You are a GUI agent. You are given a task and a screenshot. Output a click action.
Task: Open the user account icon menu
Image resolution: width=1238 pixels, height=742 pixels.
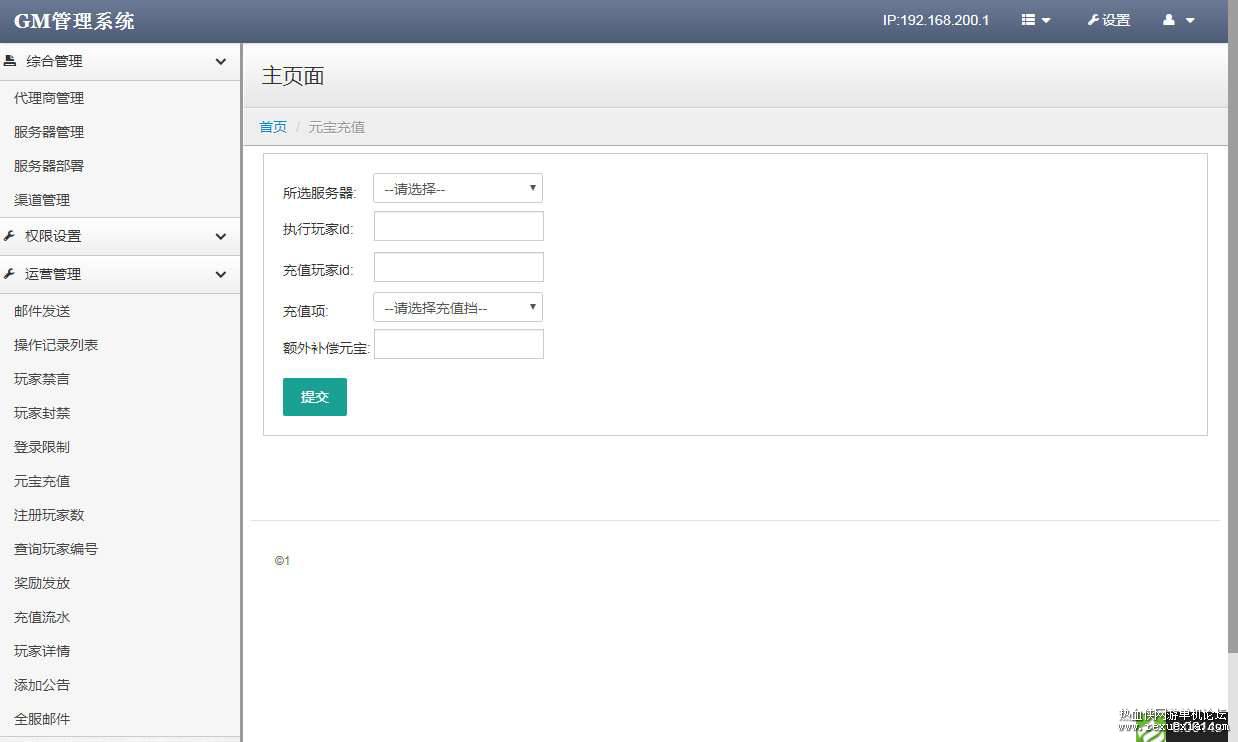pyautogui.click(x=1179, y=20)
